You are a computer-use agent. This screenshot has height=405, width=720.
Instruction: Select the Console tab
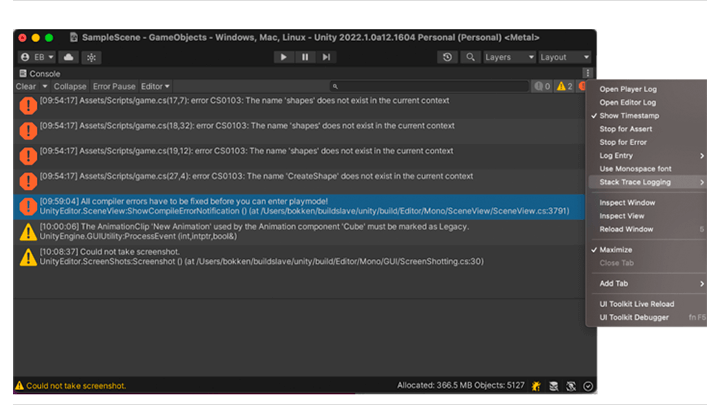coord(40,73)
